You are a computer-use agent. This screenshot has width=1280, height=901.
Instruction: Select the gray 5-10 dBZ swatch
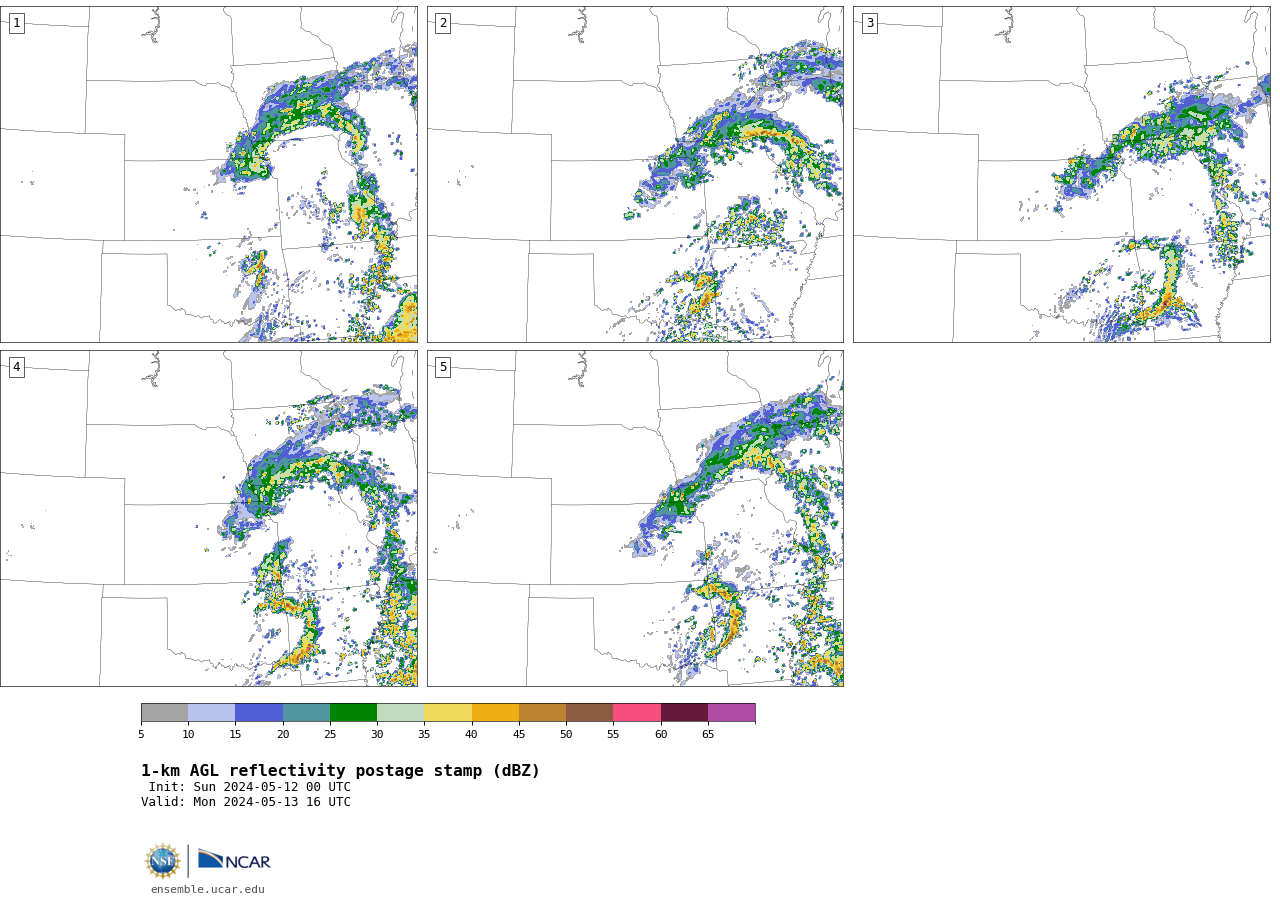pos(164,713)
